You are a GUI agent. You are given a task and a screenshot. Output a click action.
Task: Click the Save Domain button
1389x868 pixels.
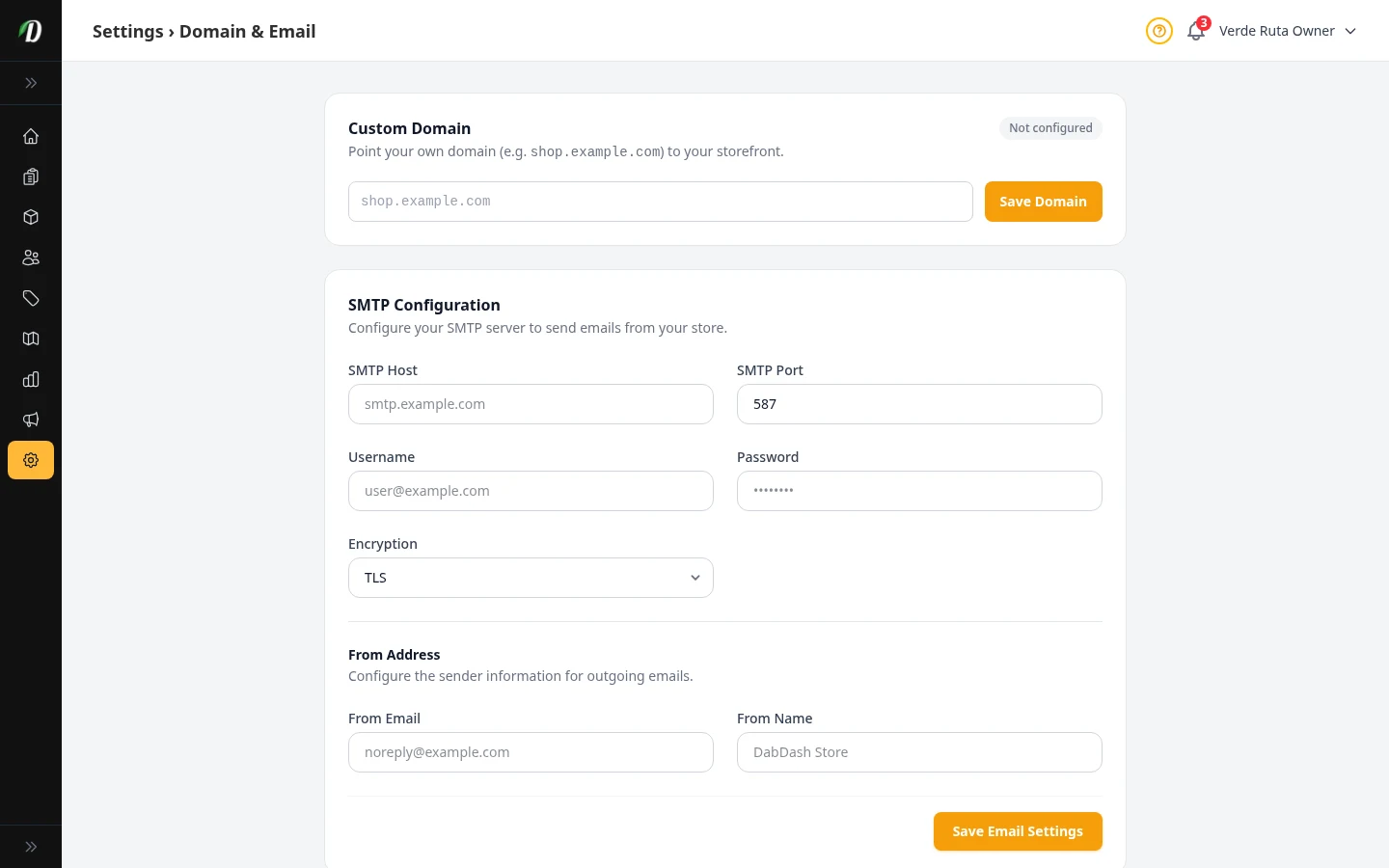point(1043,202)
